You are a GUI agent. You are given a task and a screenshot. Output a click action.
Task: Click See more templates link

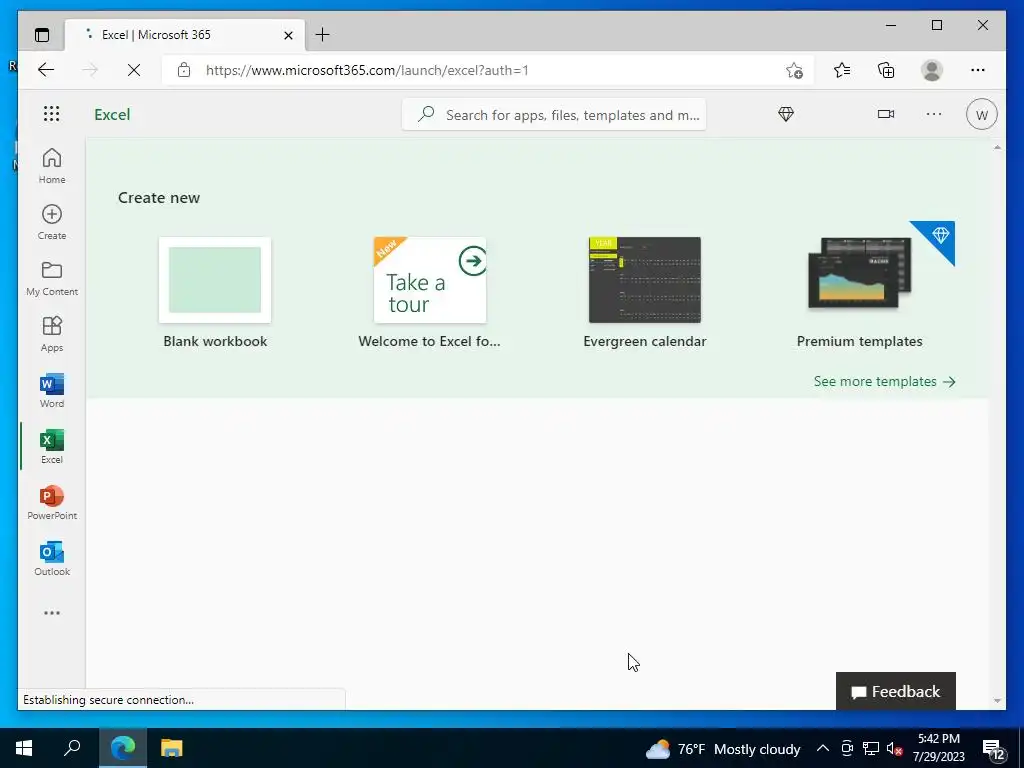tap(884, 381)
